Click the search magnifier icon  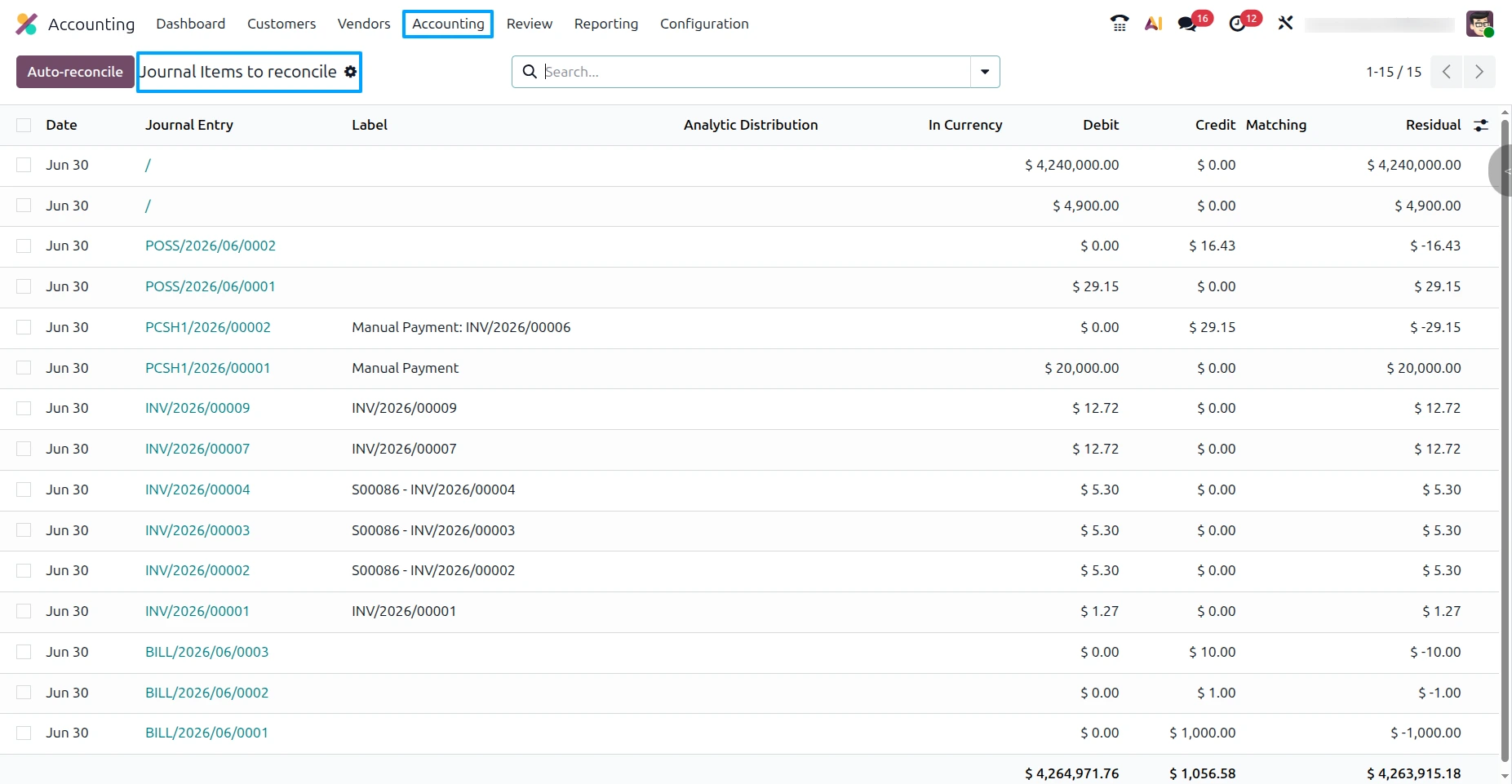click(x=530, y=72)
